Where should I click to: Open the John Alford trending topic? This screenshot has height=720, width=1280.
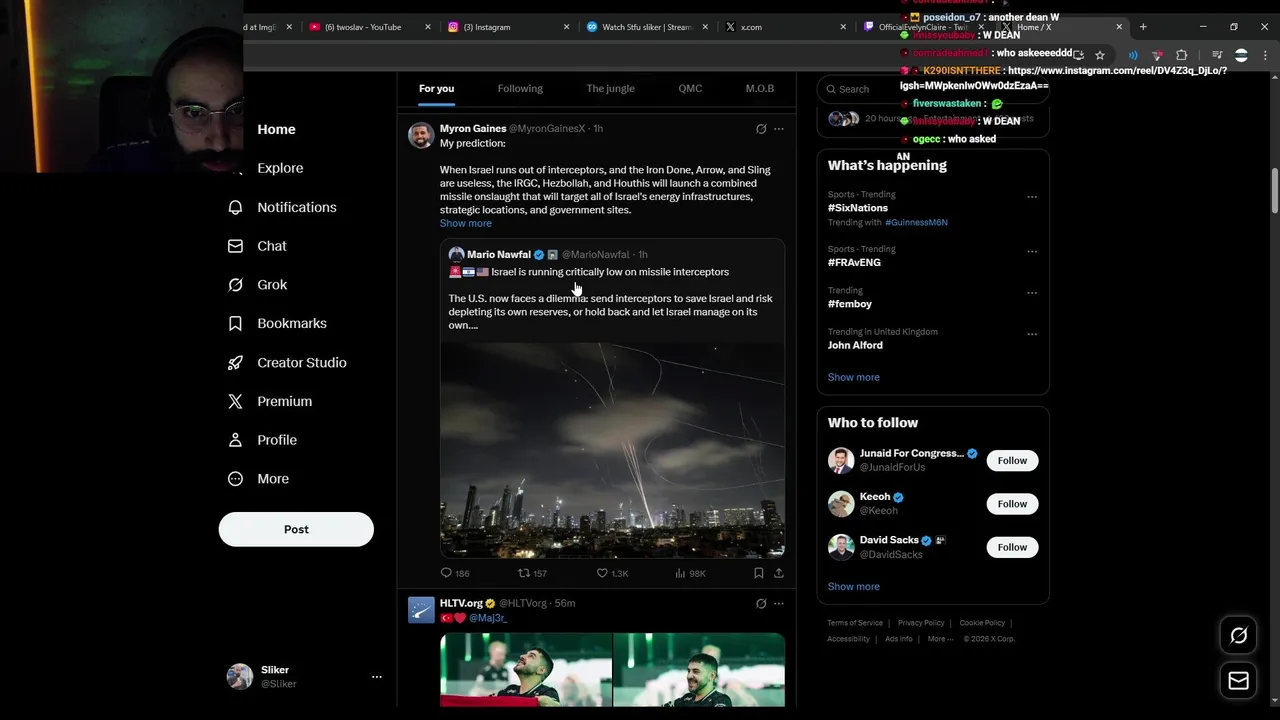[x=855, y=345]
